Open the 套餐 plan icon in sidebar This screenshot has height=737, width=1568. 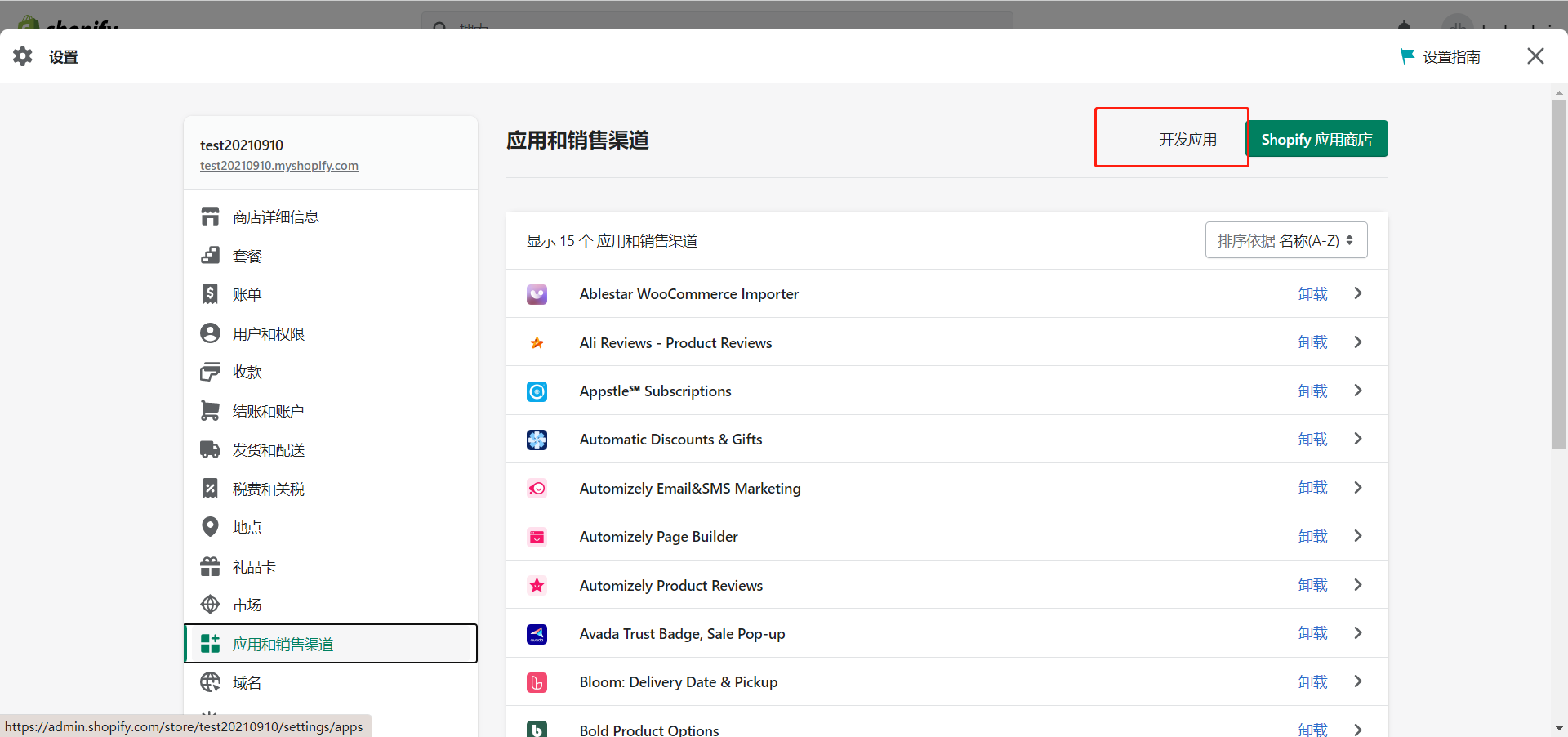tap(211, 256)
